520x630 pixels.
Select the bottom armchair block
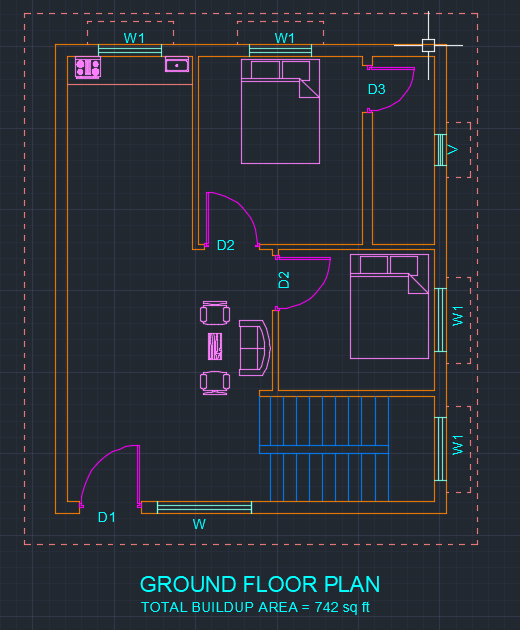click(215, 383)
